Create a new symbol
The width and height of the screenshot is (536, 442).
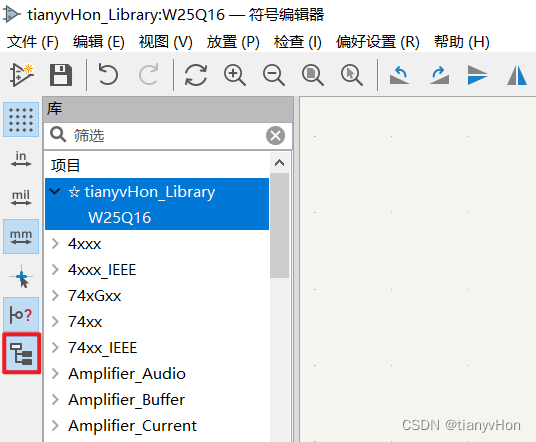click(21, 75)
